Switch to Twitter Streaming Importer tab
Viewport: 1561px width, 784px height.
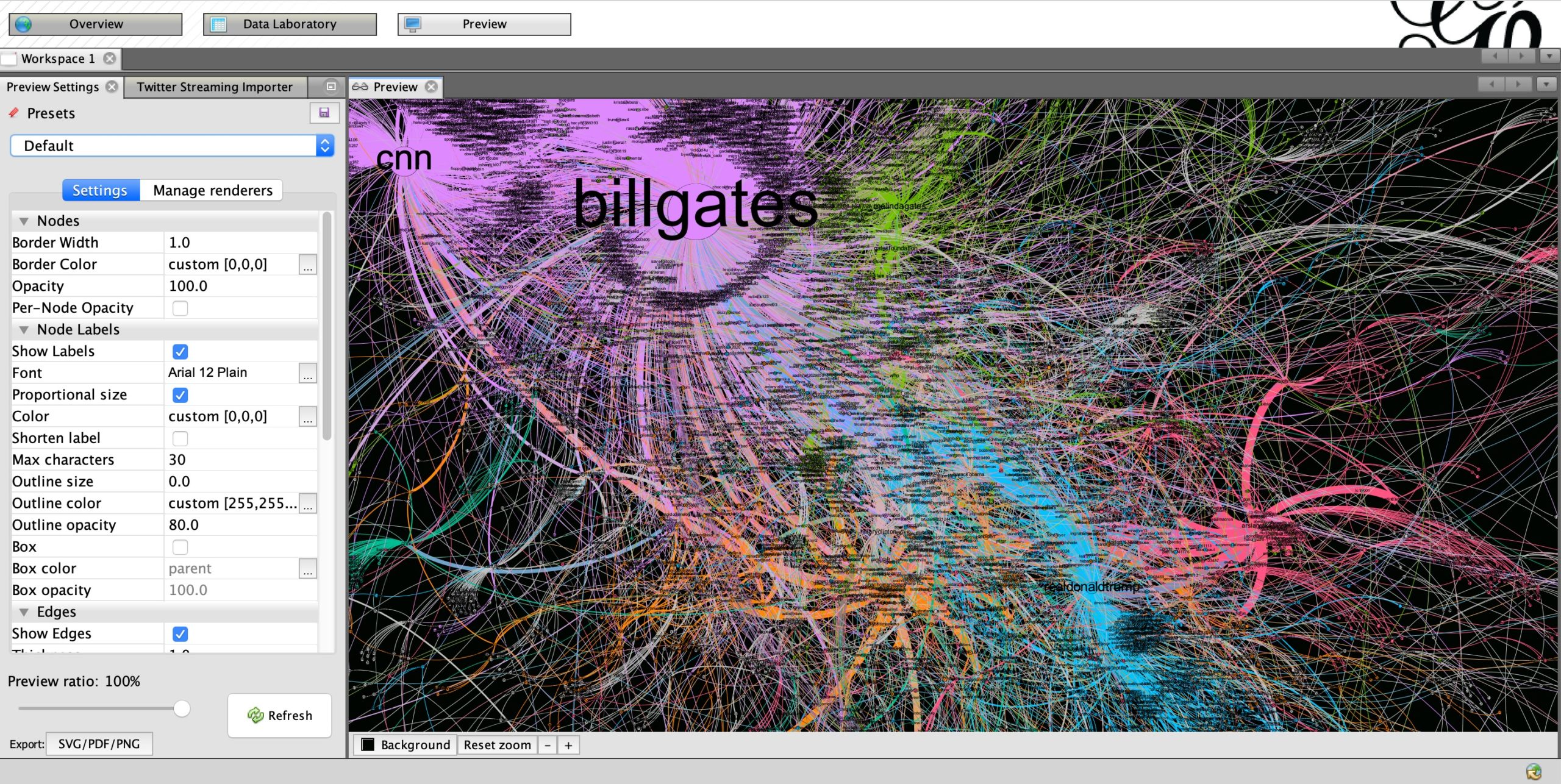point(215,87)
